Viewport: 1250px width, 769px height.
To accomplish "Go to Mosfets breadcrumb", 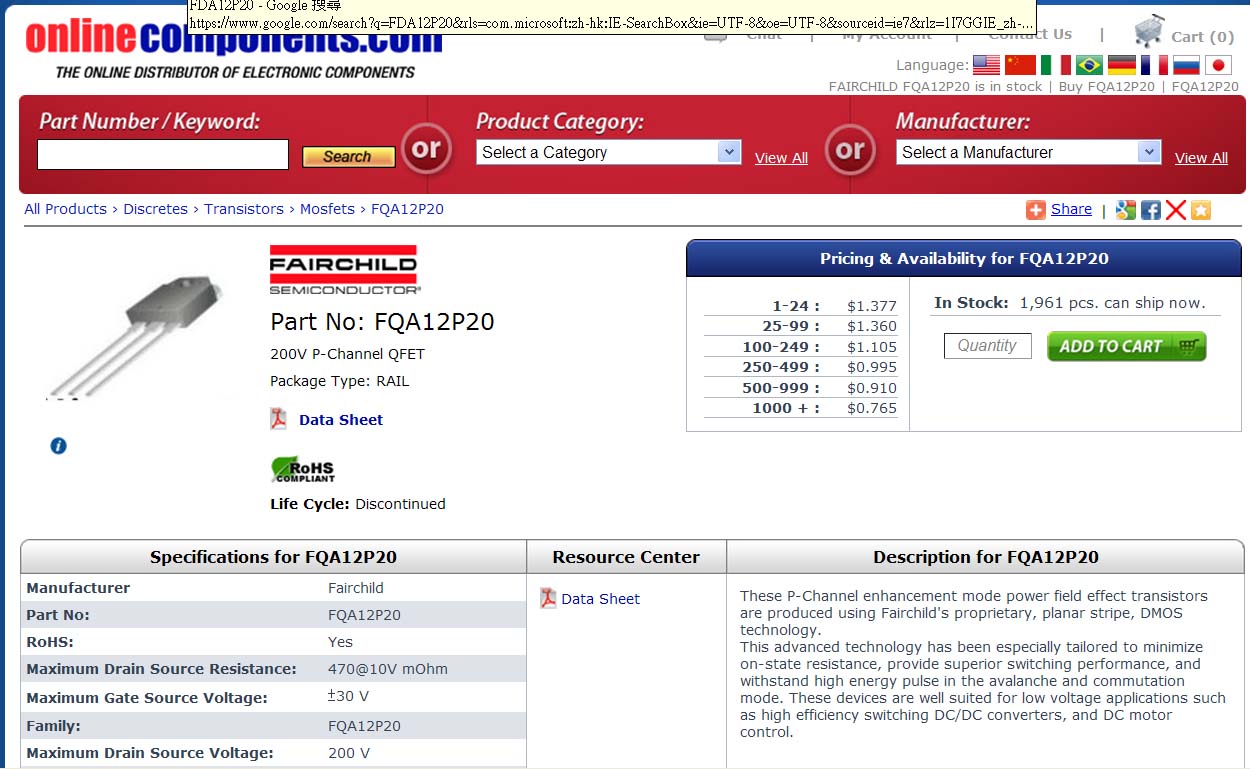I will [327, 209].
